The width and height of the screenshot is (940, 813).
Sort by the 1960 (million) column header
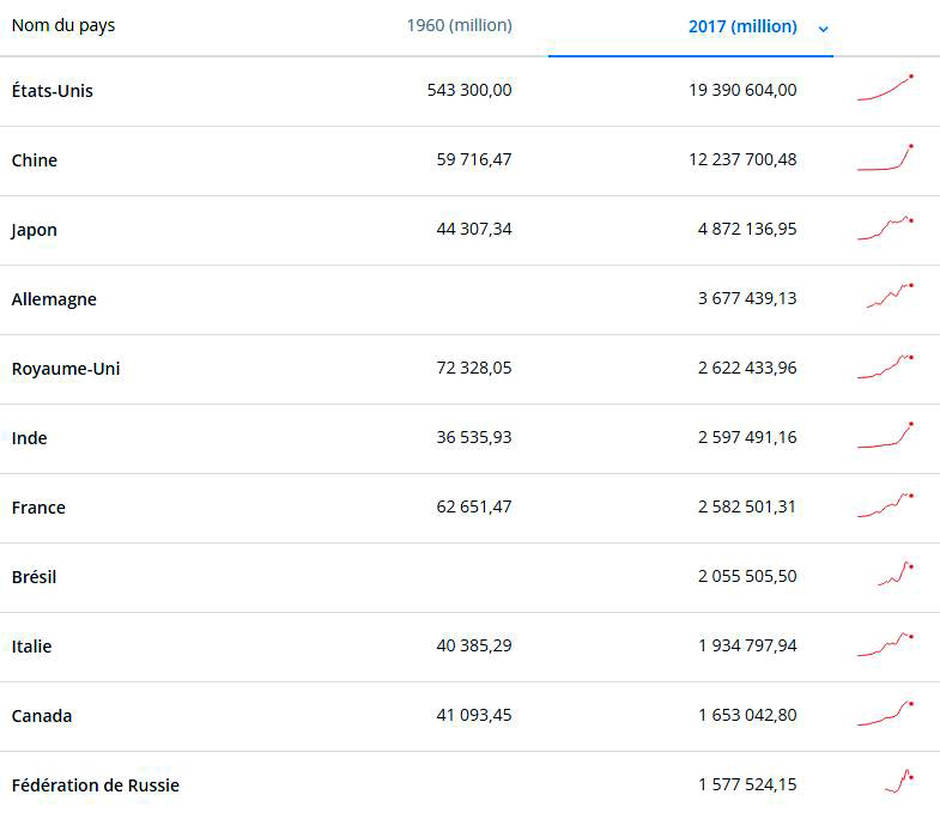pos(459,25)
